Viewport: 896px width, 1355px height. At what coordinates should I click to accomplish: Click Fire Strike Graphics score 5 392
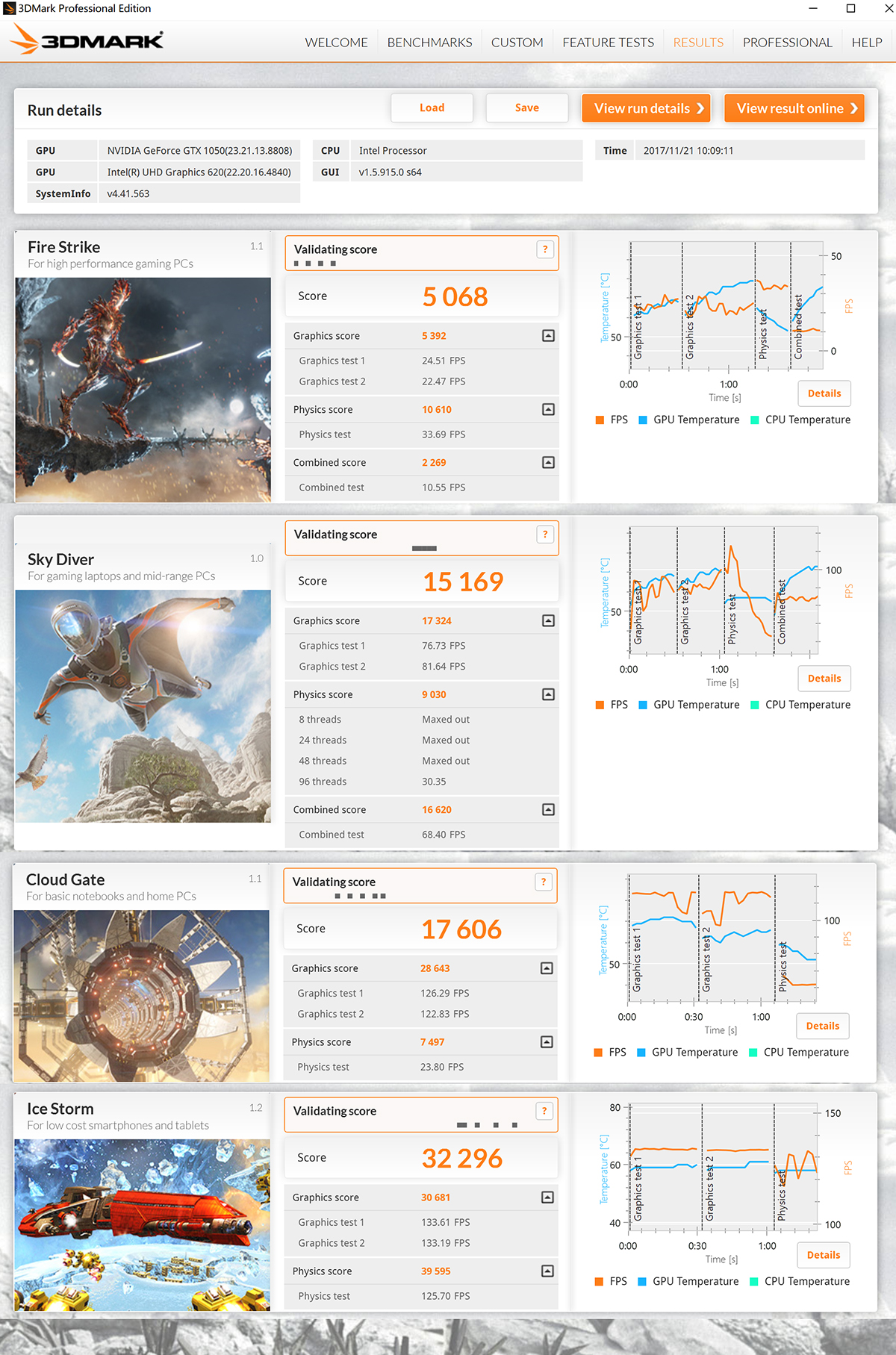434,336
